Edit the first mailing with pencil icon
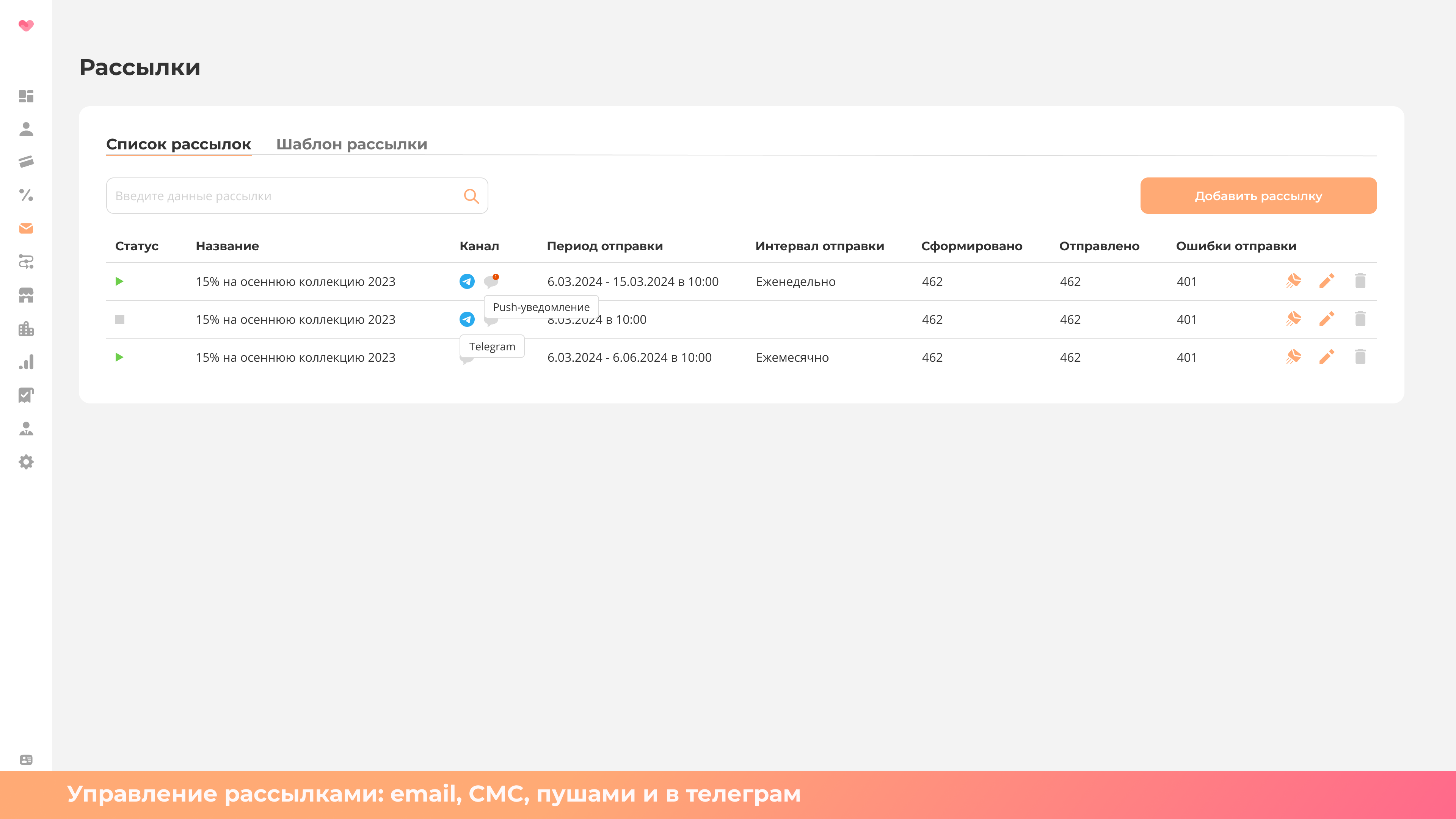This screenshot has width=1456, height=819. (x=1327, y=281)
